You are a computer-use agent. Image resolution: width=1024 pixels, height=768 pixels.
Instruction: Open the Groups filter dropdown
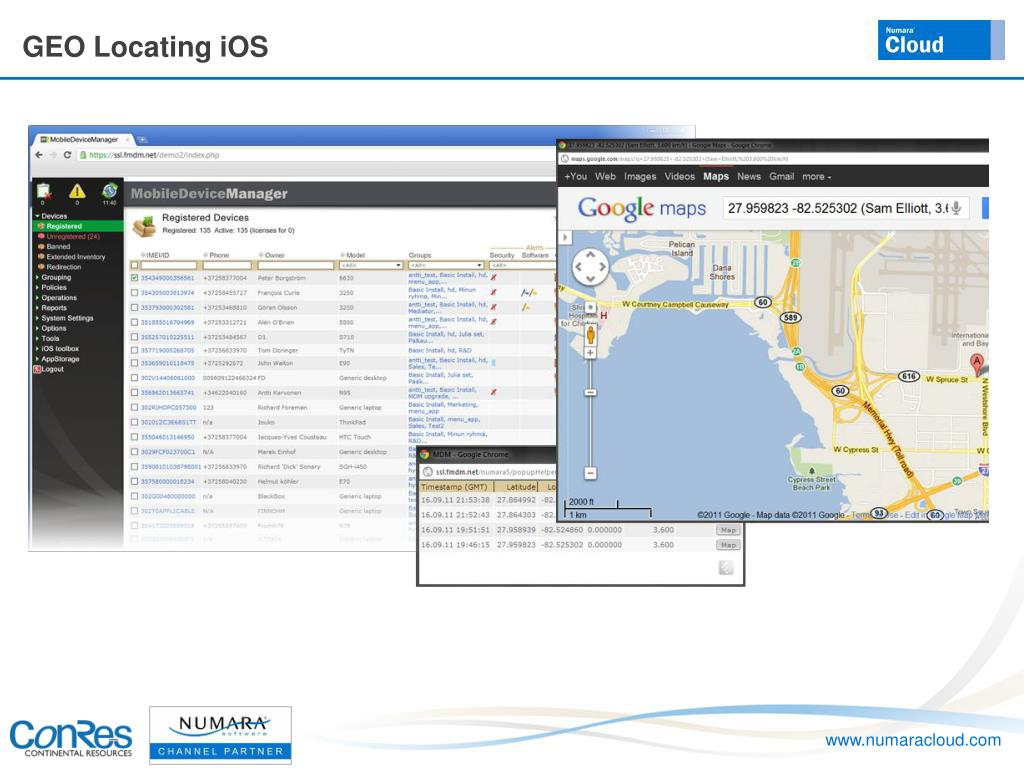pos(446,265)
